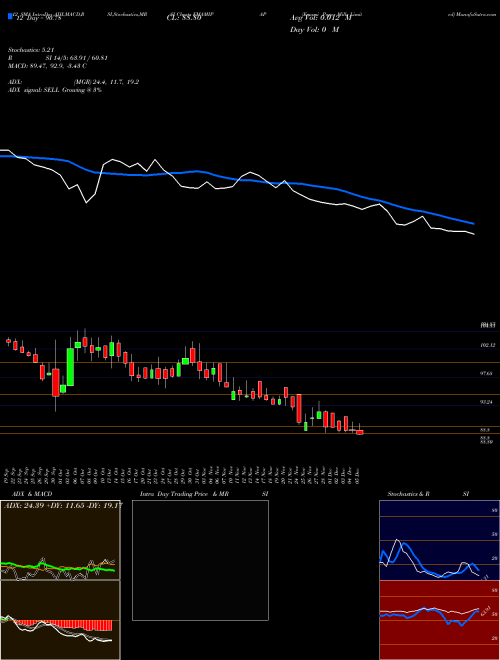The image size is (500, 660).
Task: Click the tall green candle in early October
Action: [71, 367]
